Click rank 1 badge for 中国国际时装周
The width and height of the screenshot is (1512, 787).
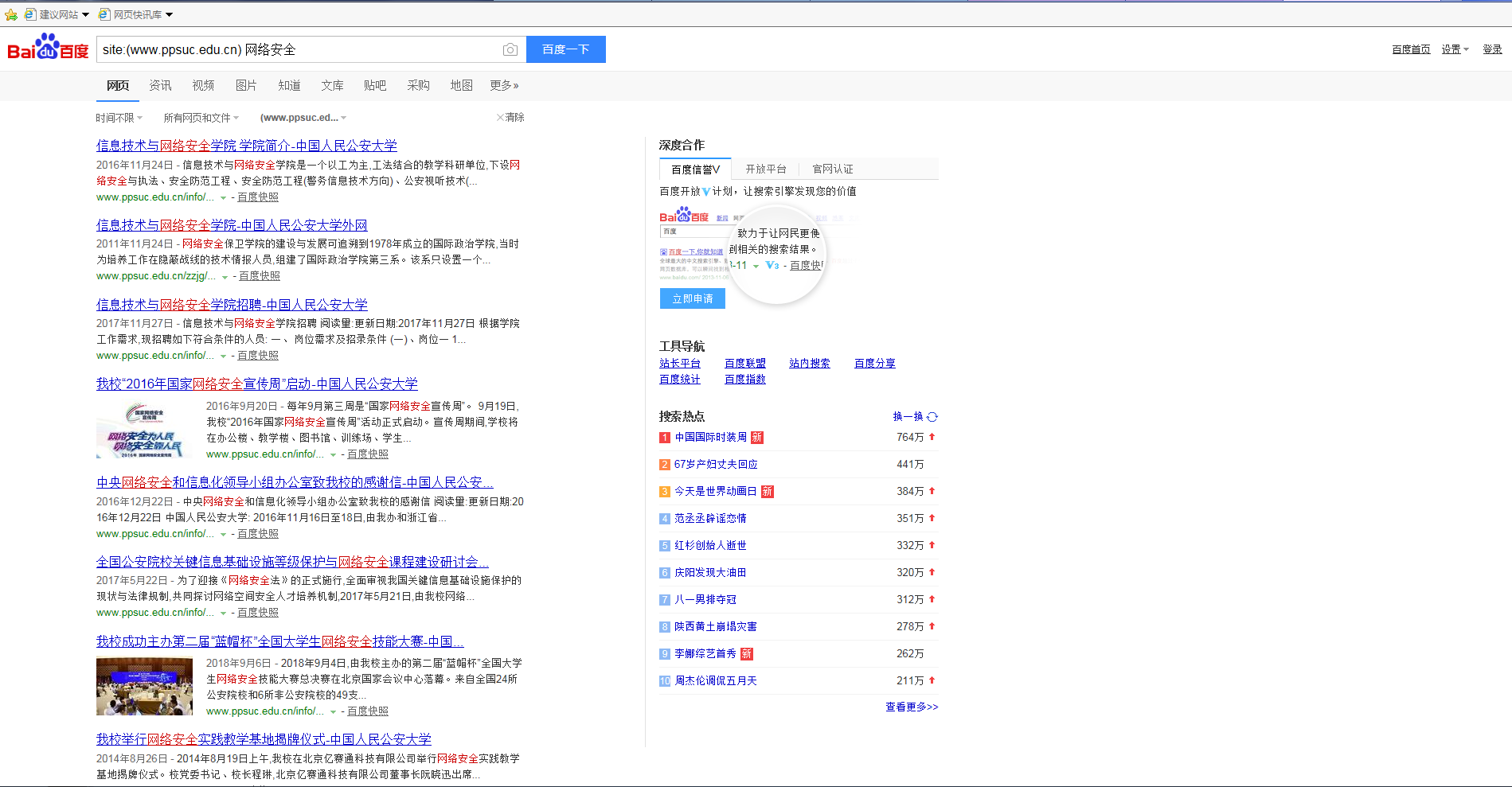point(665,438)
